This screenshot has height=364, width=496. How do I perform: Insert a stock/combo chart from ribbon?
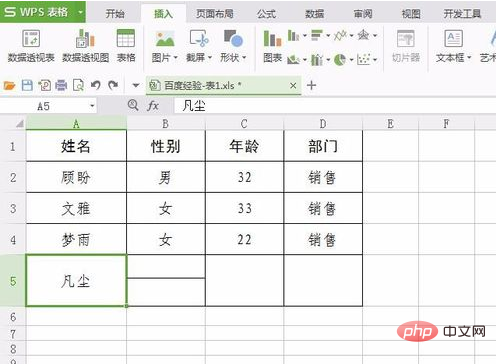pos(317,60)
